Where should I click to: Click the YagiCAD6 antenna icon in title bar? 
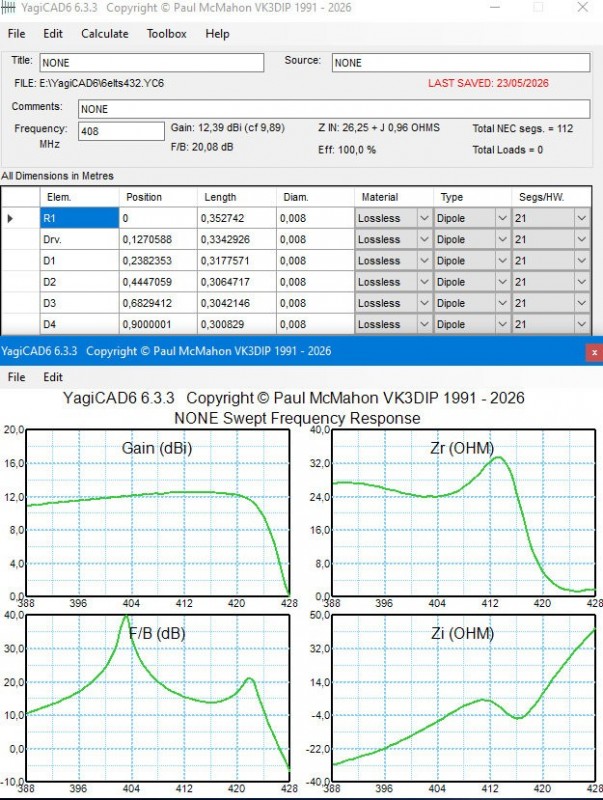(x=8, y=8)
